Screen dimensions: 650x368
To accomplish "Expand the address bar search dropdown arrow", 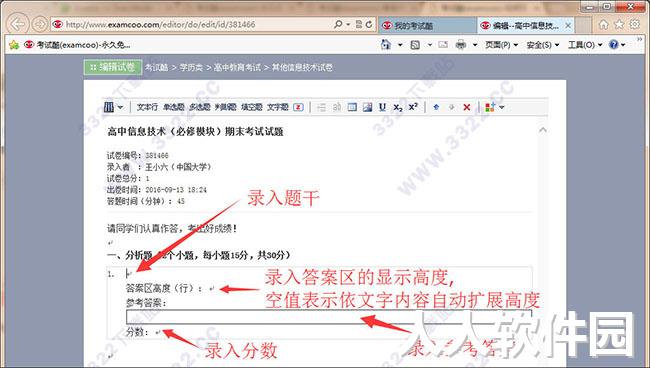I will [x=348, y=24].
